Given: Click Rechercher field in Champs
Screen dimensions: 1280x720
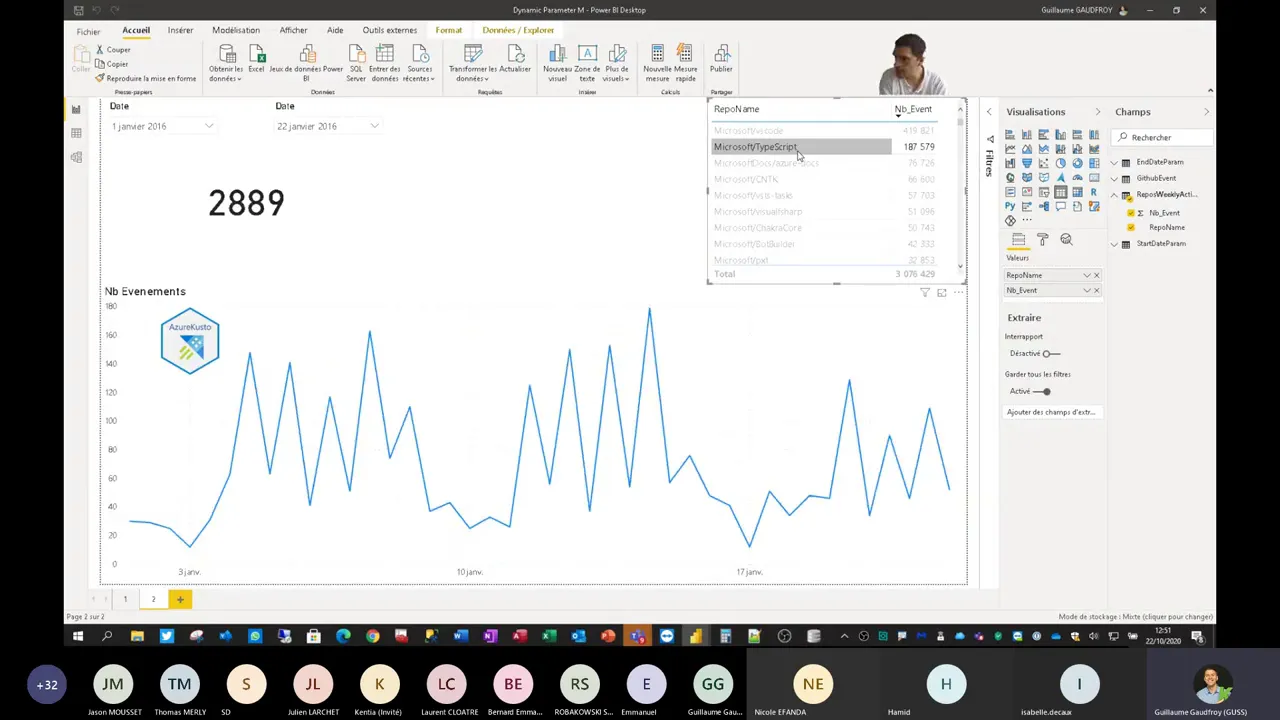Looking at the screenshot, I should 1163,138.
